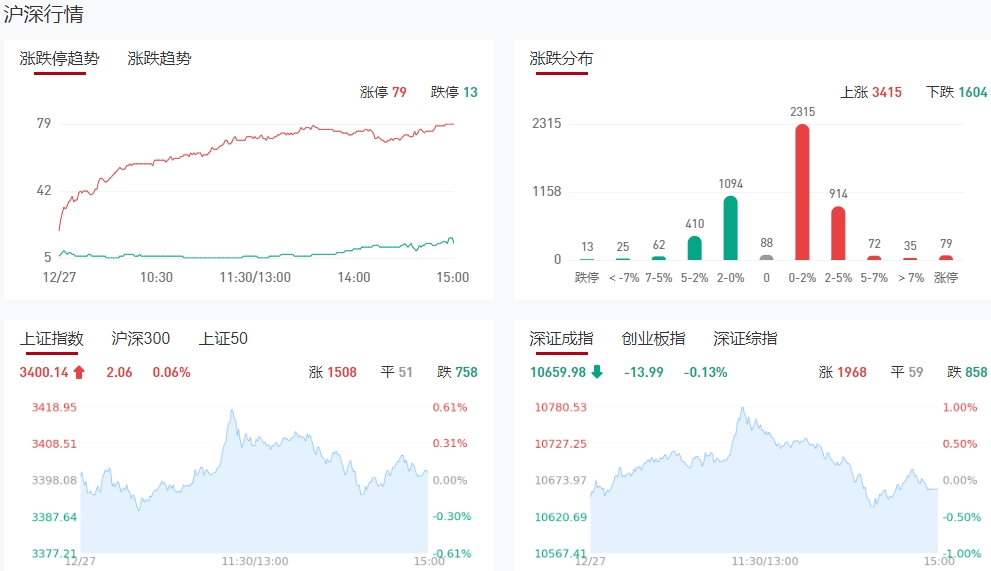This screenshot has width=991, height=571.
Task: Select the 创业板指 tab
Action: click(653, 339)
